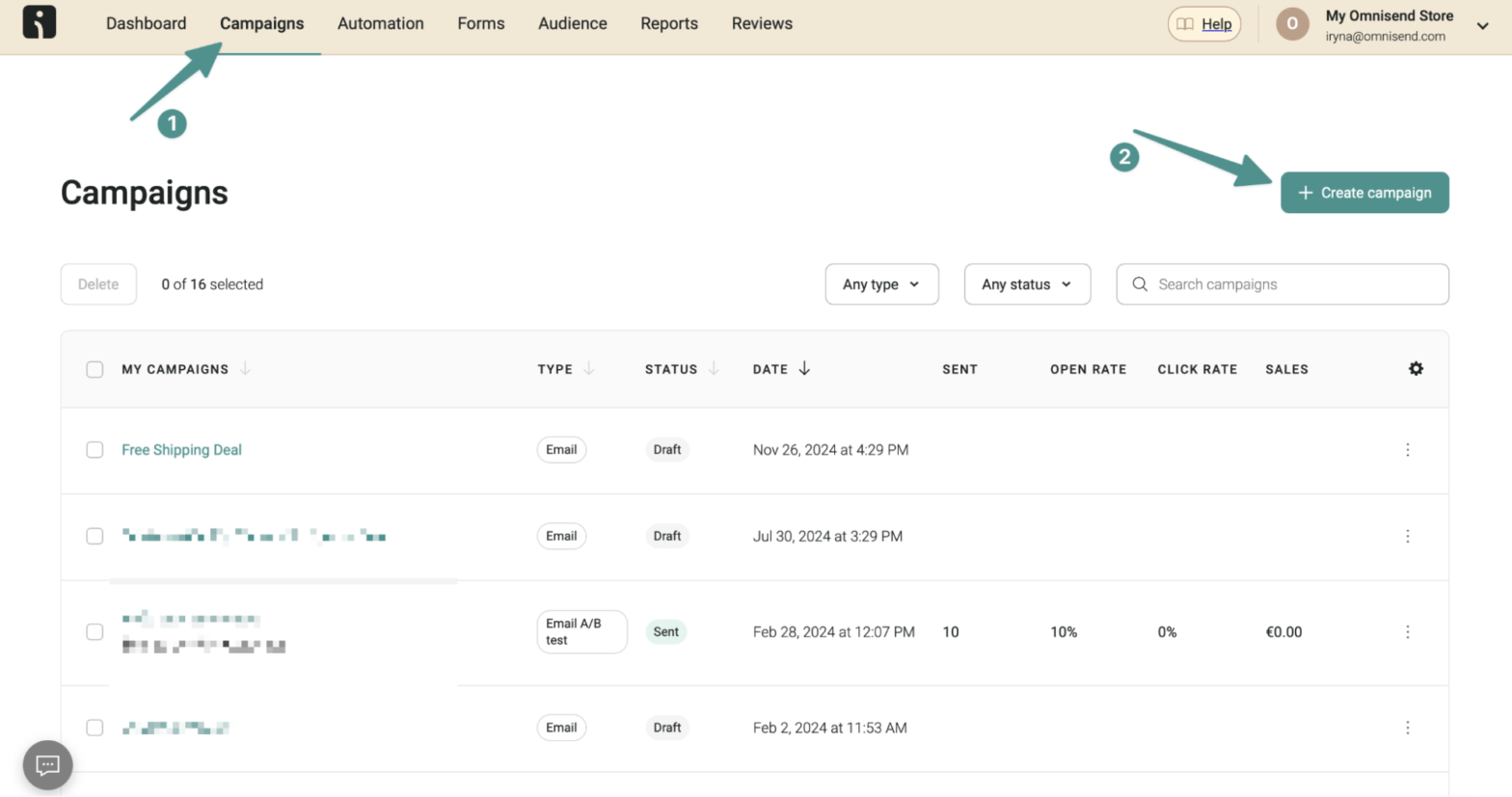Select all campaigns with header checkbox
The height and width of the screenshot is (797, 1512).
coord(94,370)
